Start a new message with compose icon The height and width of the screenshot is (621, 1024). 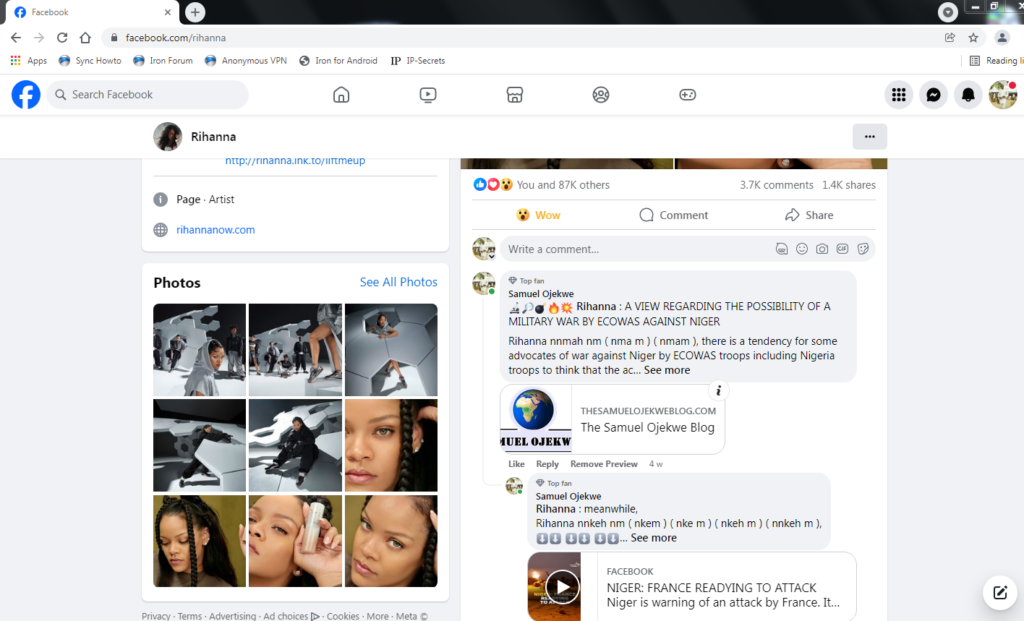click(x=1000, y=592)
